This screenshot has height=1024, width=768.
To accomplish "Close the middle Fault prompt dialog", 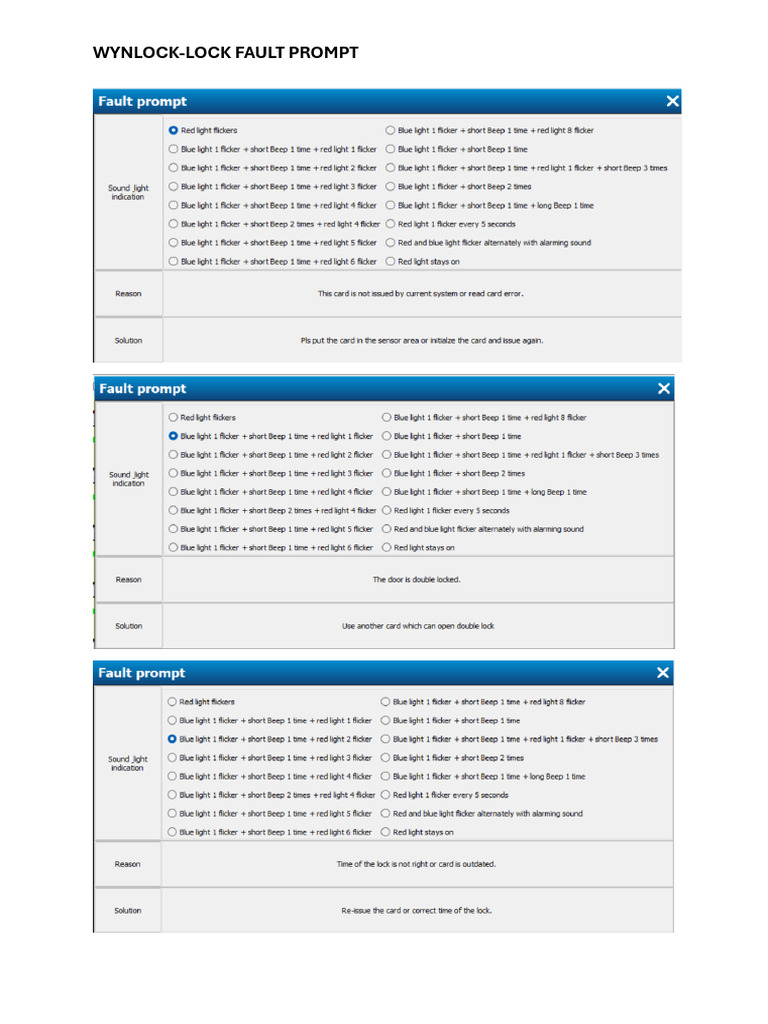I will click(664, 389).
